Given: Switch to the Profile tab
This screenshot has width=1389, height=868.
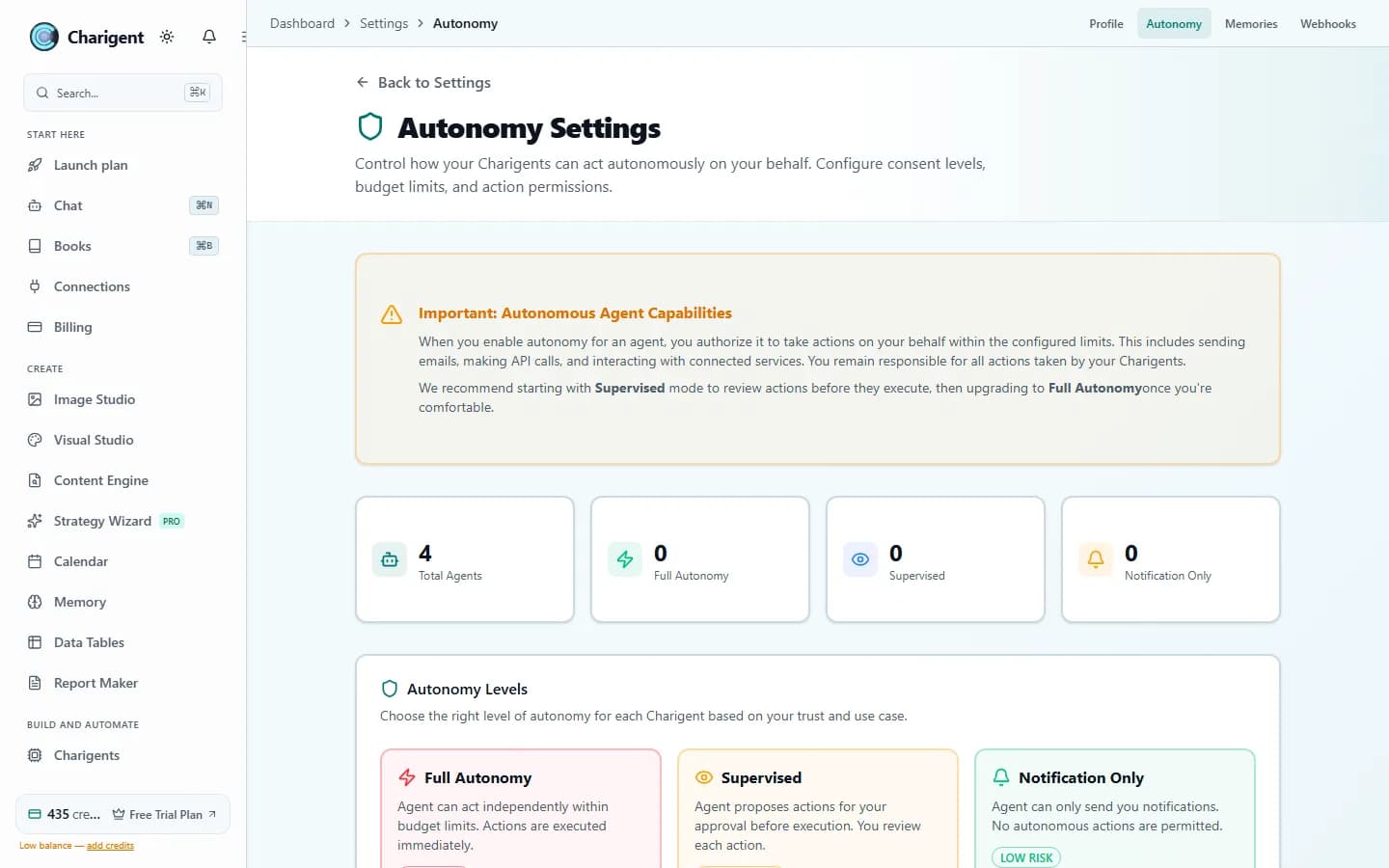Looking at the screenshot, I should pos(1106,24).
